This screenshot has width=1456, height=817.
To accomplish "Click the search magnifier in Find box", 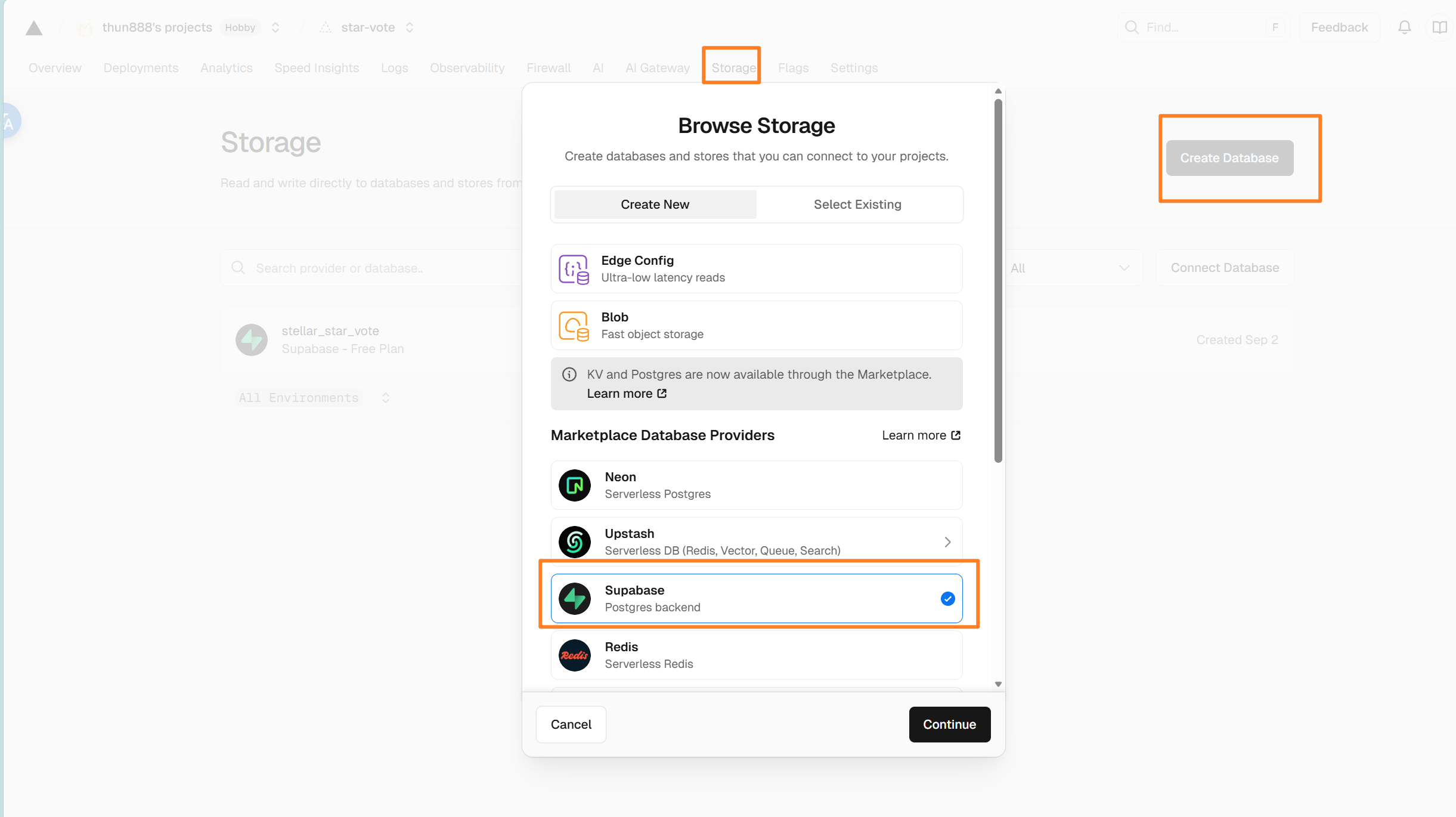I will pos(1131,27).
